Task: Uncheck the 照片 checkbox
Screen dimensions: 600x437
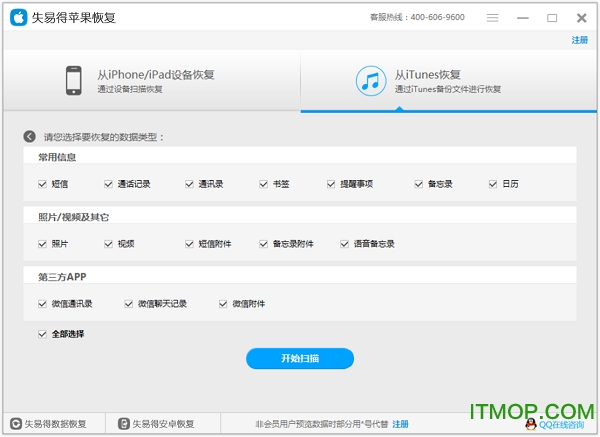Action: pos(42,243)
